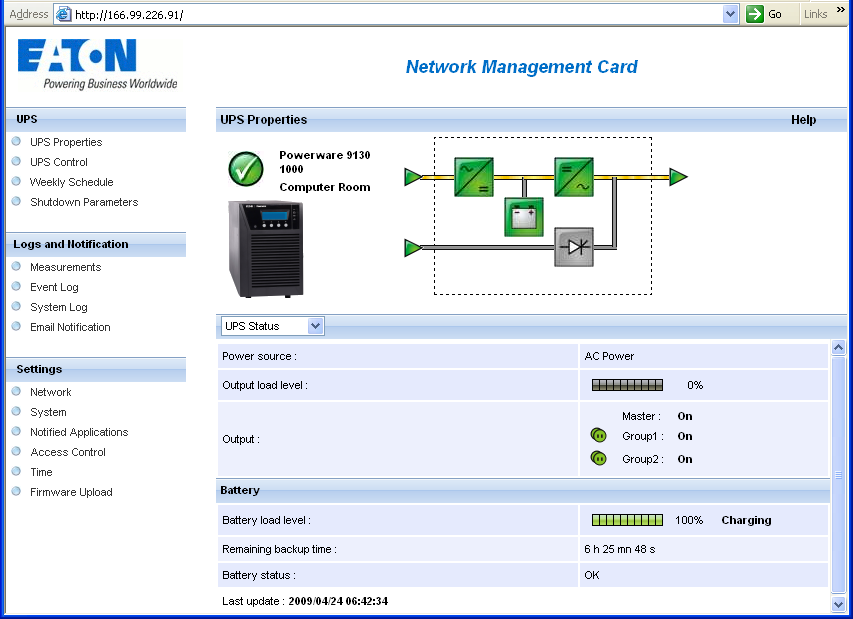Click the Eaton logo
Screen dimensions: 853x619
pos(97,64)
